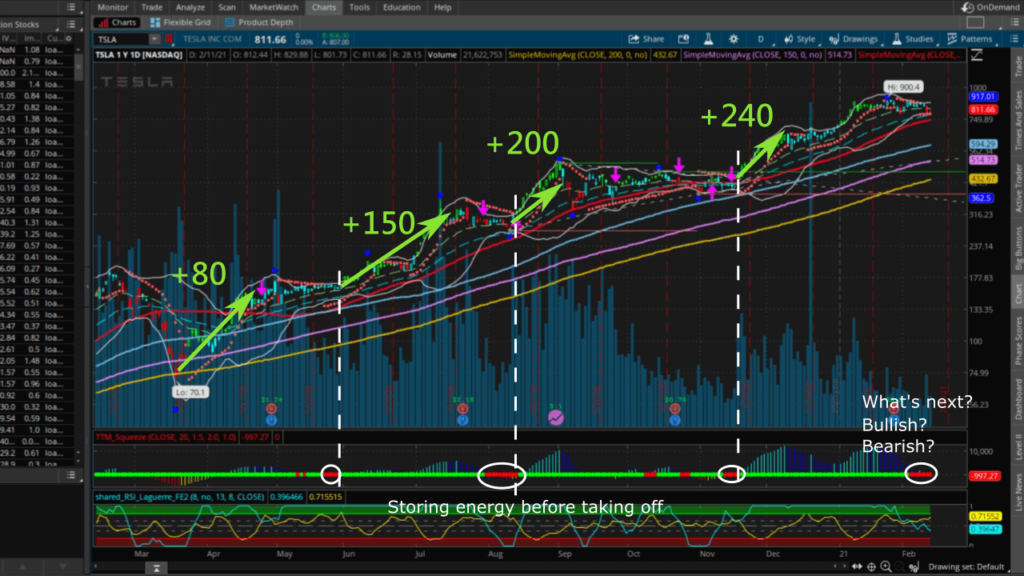Click the Share chart icon

coord(646,39)
